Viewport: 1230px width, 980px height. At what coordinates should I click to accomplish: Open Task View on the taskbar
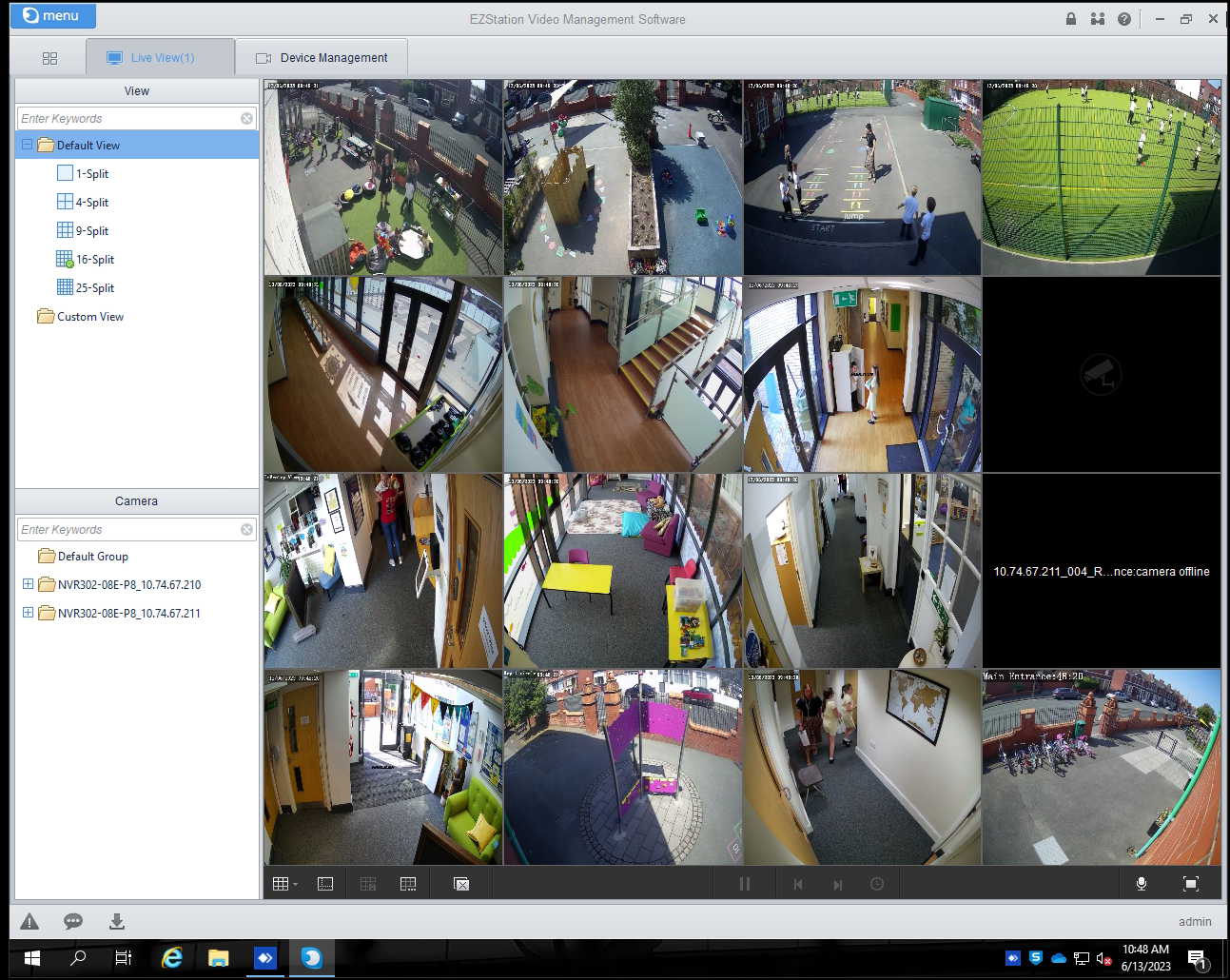124,958
